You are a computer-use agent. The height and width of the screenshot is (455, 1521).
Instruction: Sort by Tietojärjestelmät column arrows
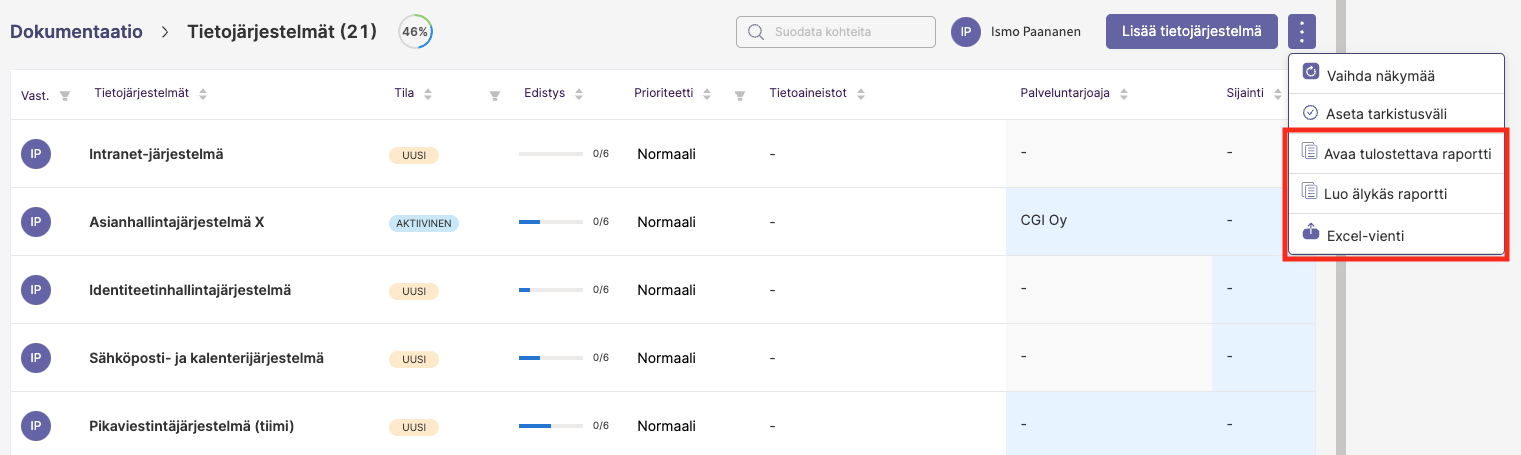coord(203,94)
